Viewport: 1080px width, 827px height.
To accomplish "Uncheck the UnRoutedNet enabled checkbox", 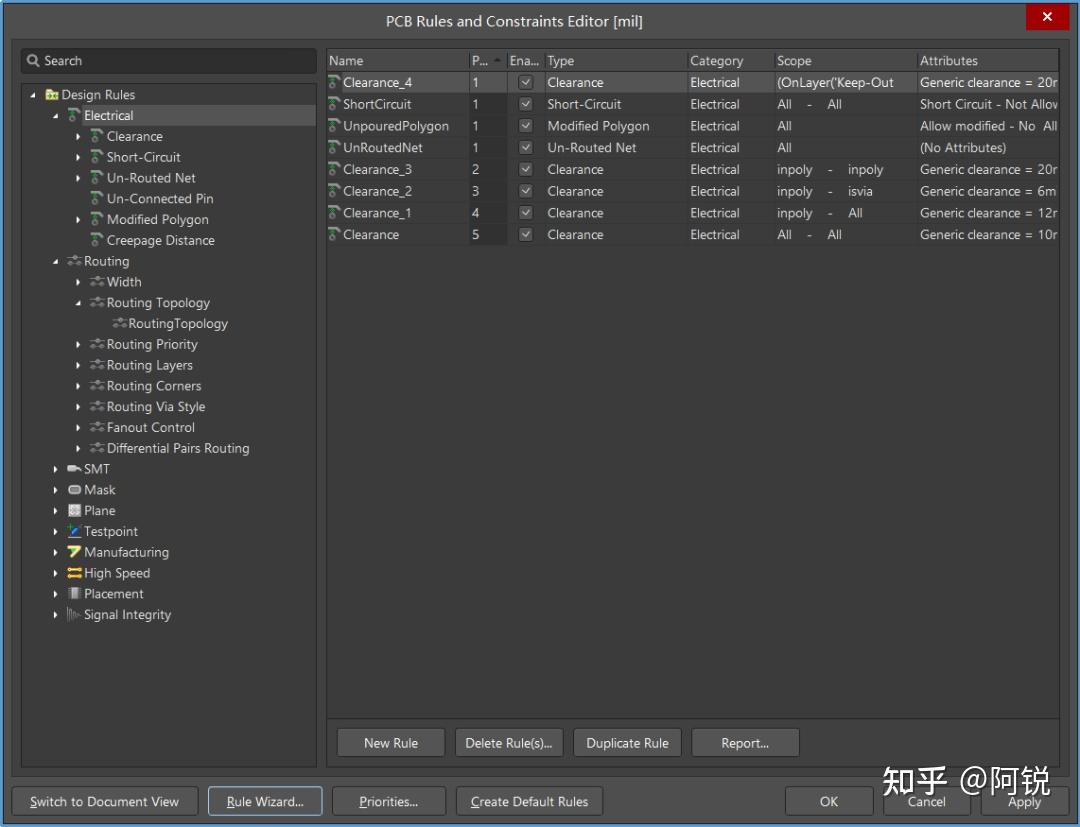I will click(x=525, y=147).
